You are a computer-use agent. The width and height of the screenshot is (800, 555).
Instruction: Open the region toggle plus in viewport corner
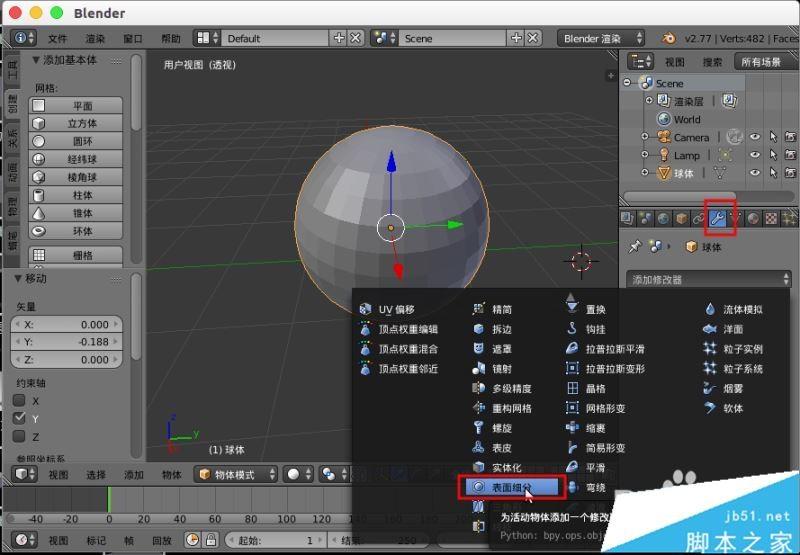point(611,75)
